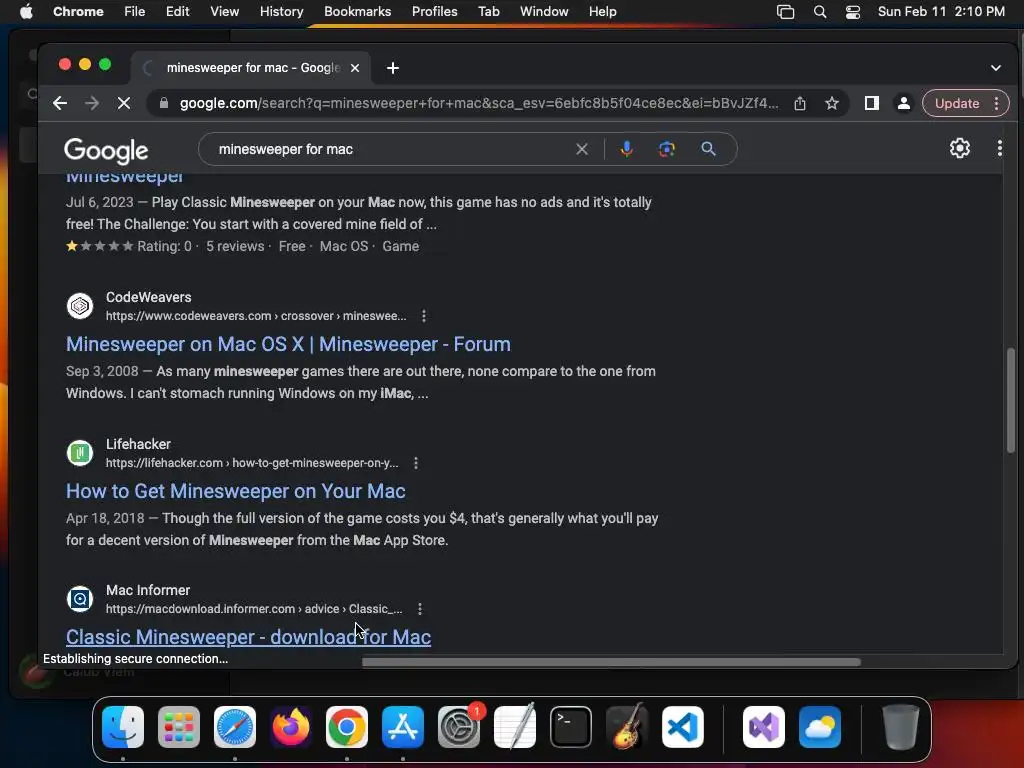The width and height of the screenshot is (1024, 768).
Task: Open a new tab with the plus icon
Action: (392, 68)
